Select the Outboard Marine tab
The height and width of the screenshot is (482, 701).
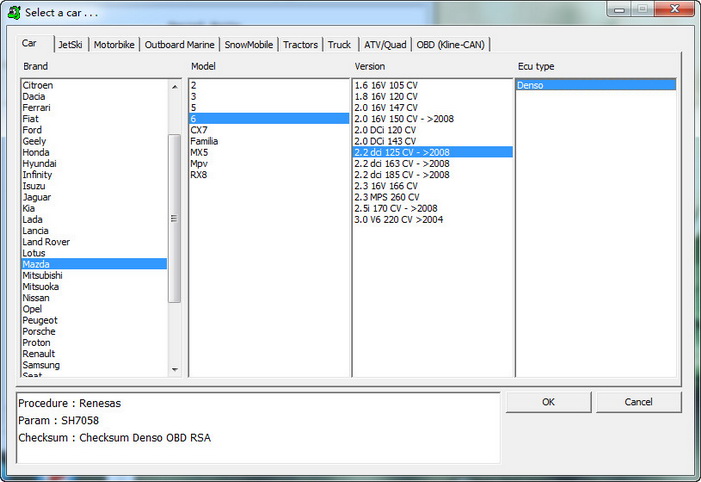tap(179, 45)
